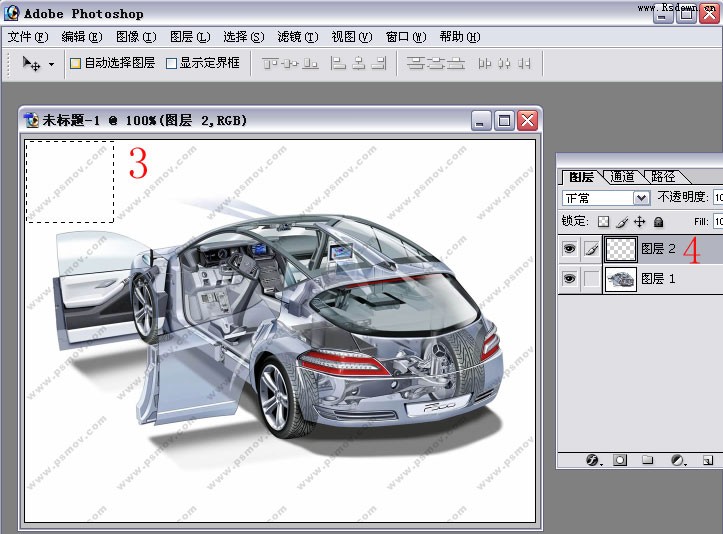Toggle the lock transparent pixels checkbox
The height and width of the screenshot is (534, 723).
click(x=603, y=222)
